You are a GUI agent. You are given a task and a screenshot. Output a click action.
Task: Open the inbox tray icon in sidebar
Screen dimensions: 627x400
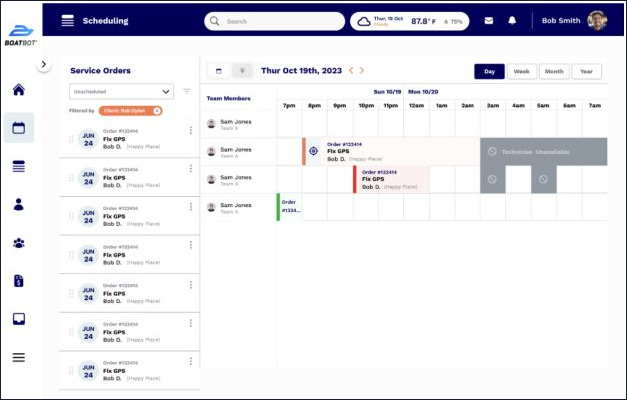tap(19, 319)
